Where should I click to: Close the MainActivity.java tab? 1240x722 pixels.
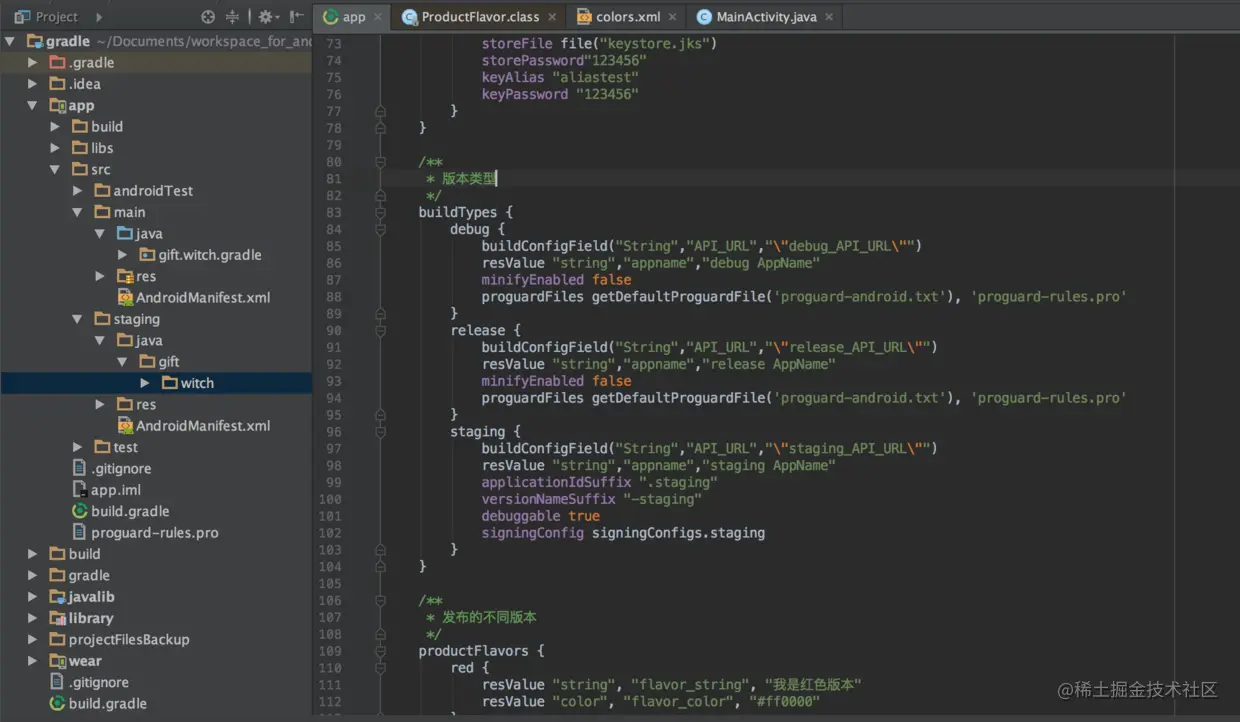[829, 17]
